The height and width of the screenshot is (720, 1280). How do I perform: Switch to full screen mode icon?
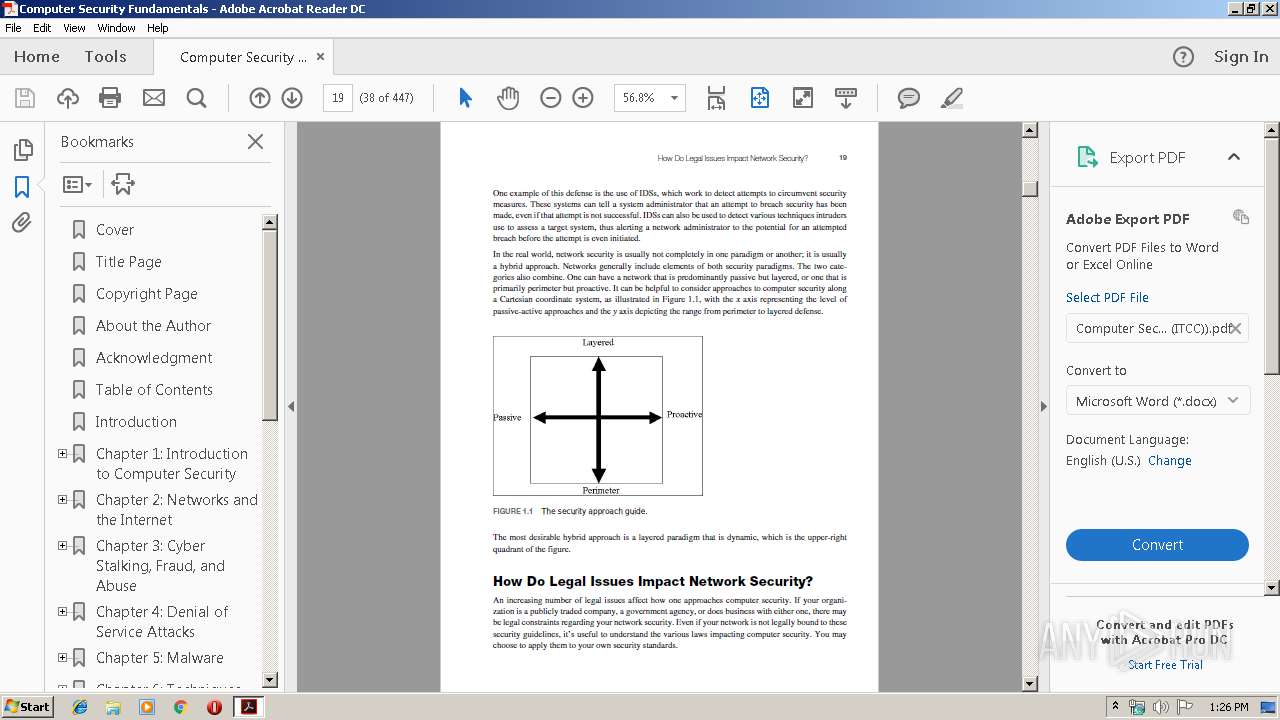click(x=802, y=98)
